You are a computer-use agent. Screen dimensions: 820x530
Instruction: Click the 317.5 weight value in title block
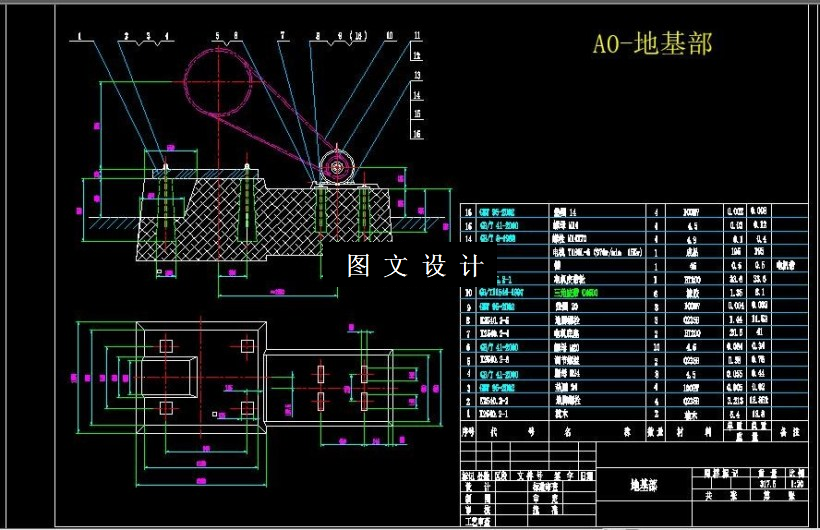tap(768, 484)
